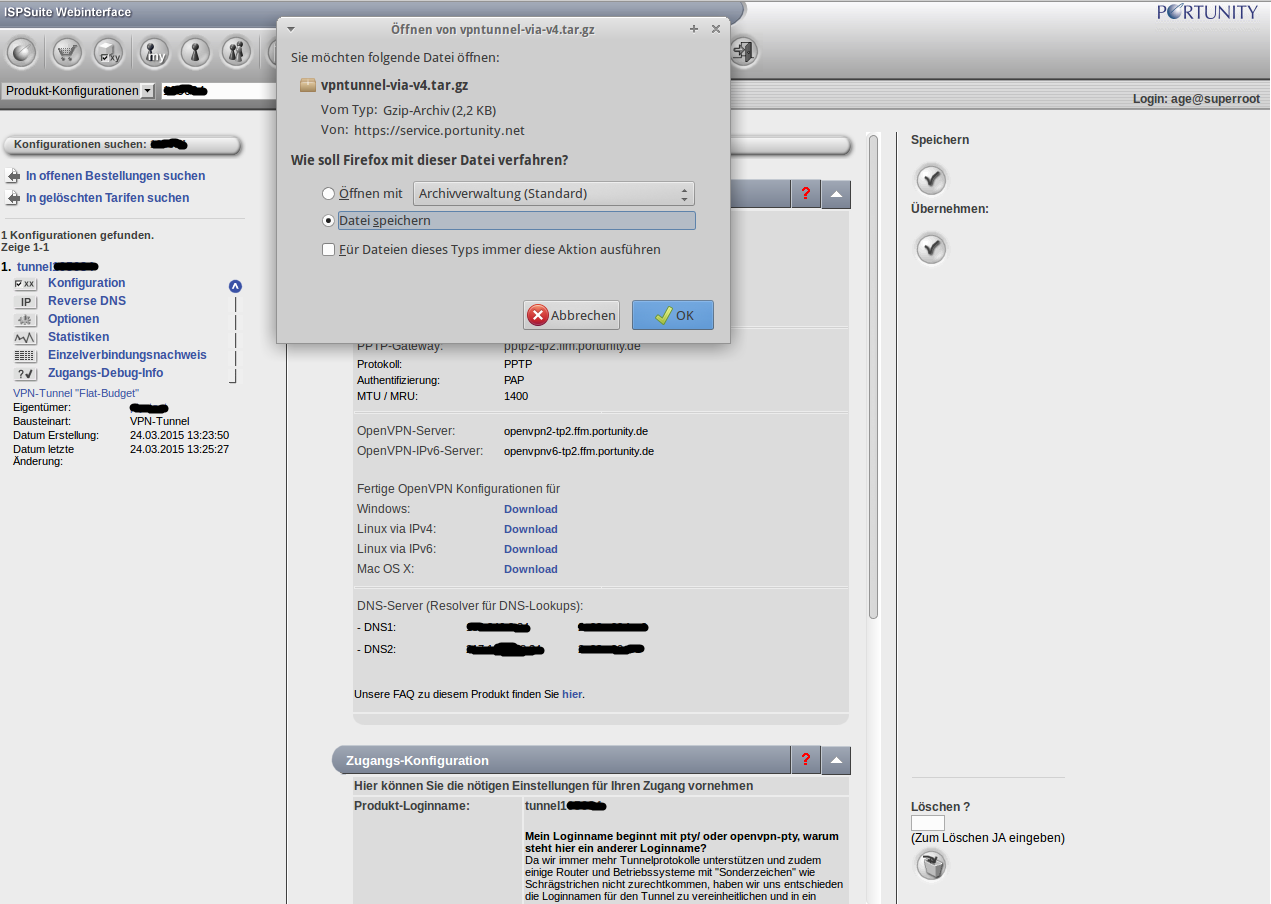
Task: Select the 'Datei speichern' radio option
Action: (x=328, y=221)
